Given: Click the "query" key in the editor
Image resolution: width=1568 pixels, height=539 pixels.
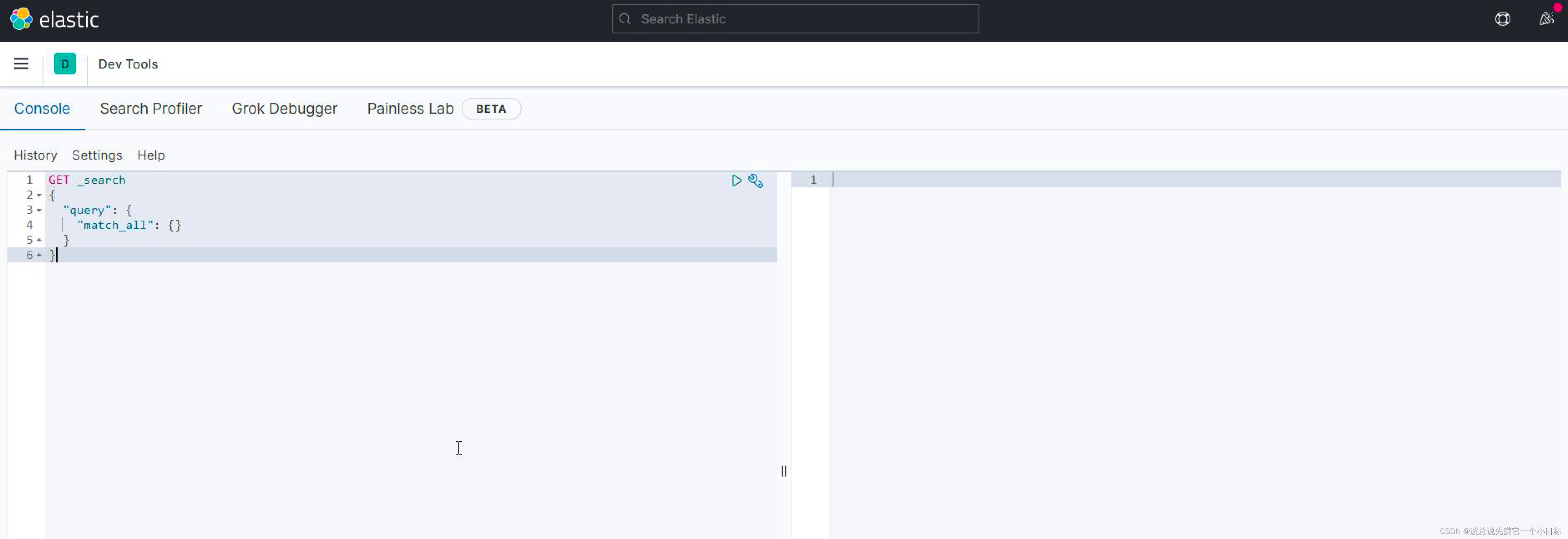Looking at the screenshot, I should (87, 210).
